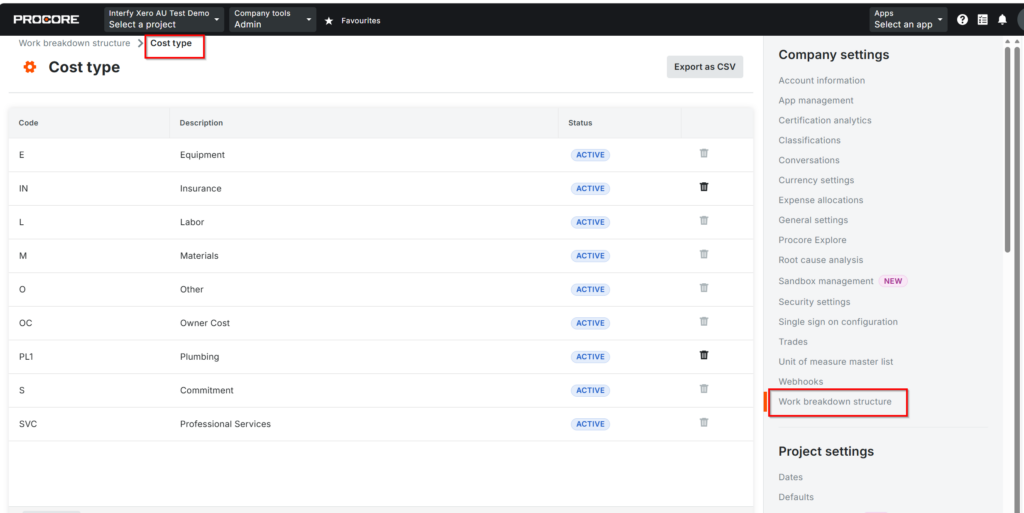Open the Company tools Admin dropdown

point(272,19)
